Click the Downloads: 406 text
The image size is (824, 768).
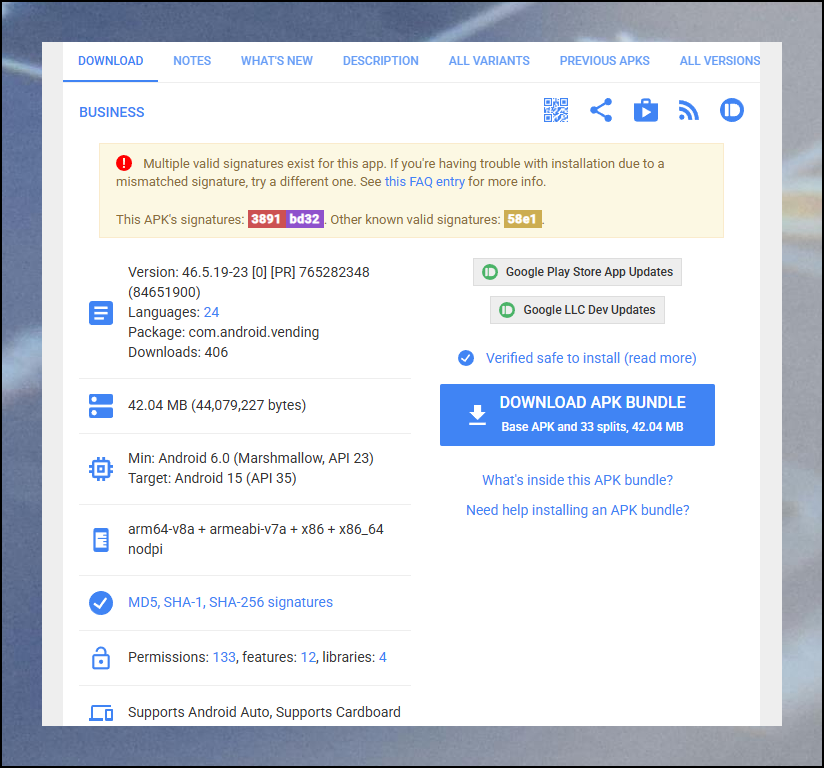coord(178,352)
